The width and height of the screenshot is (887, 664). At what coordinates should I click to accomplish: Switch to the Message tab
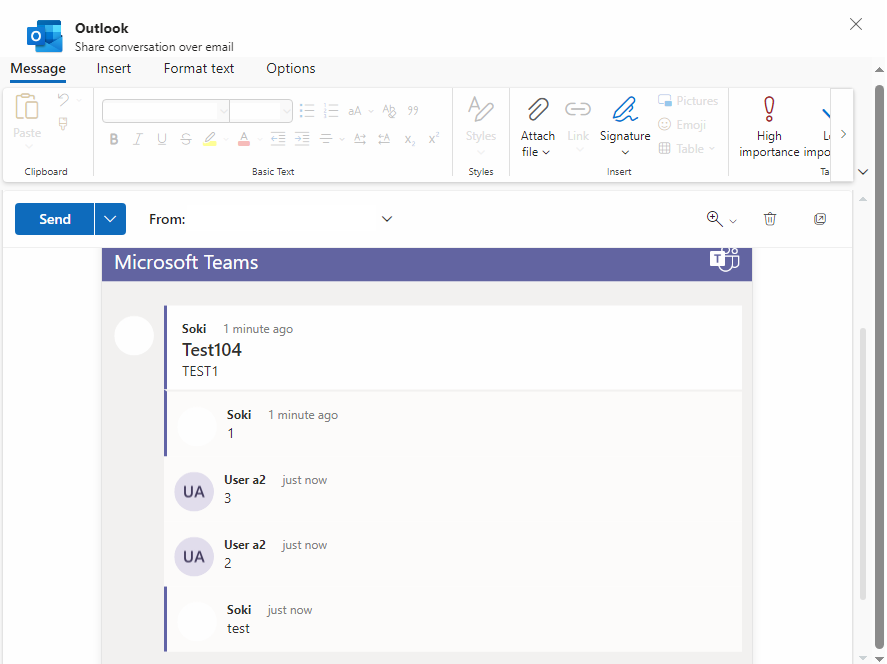coord(38,69)
